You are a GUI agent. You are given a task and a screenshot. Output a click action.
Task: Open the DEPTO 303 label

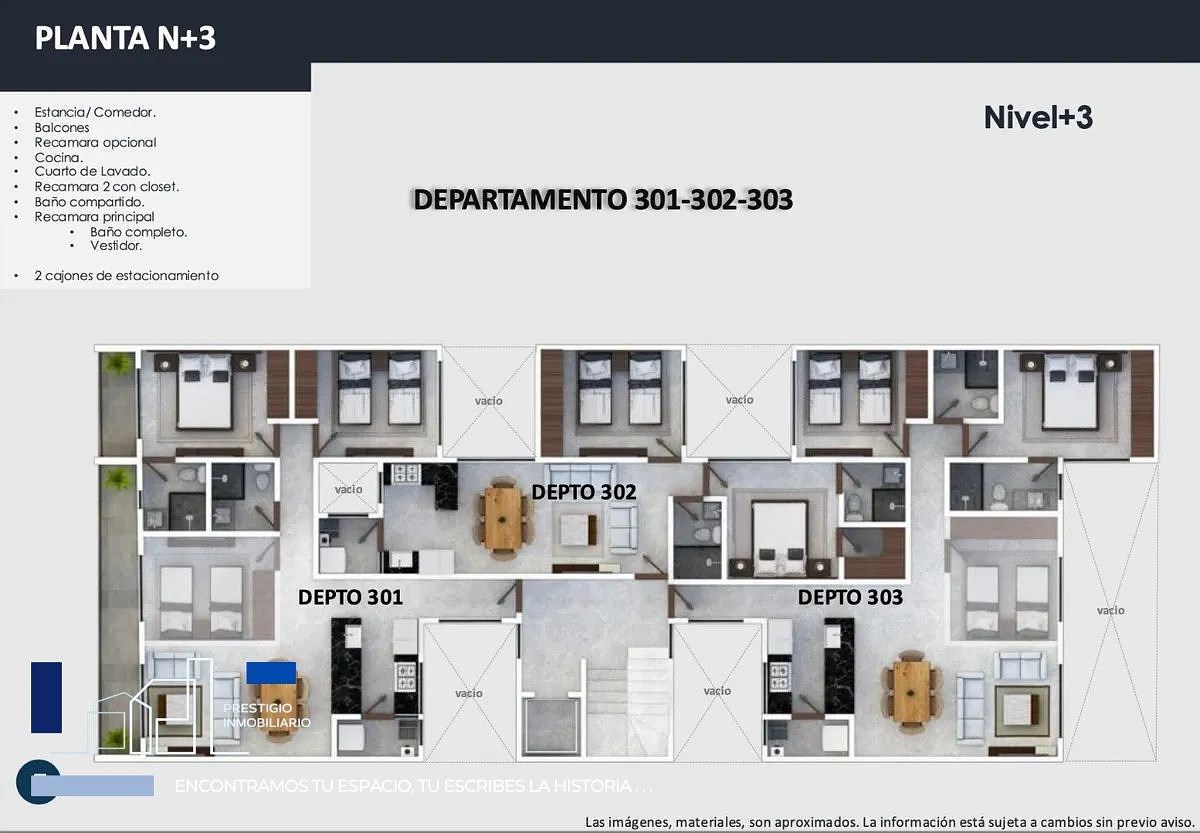pos(850,598)
